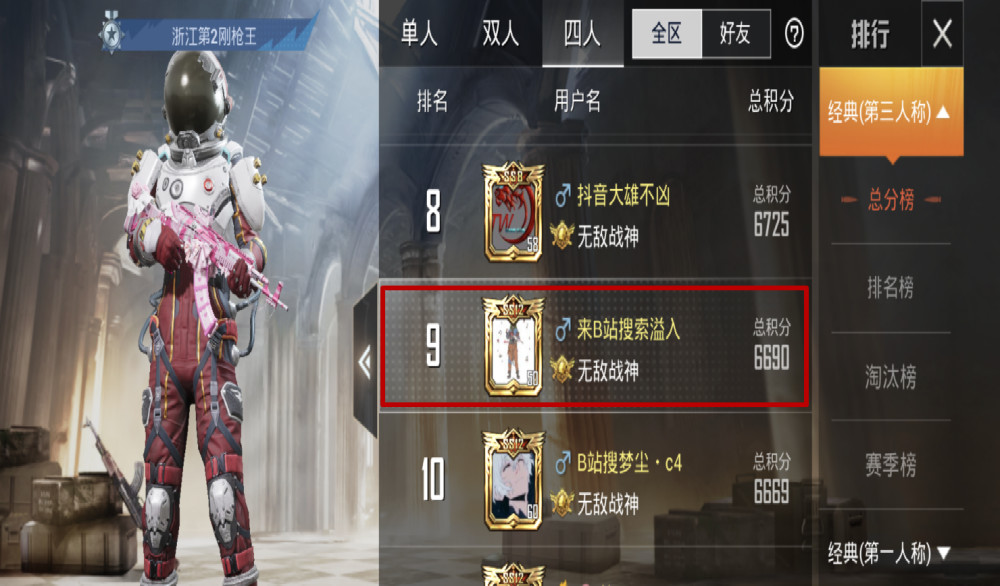Collapse the character panel with left arrow
The height and width of the screenshot is (586, 1000).
pyautogui.click(x=365, y=363)
